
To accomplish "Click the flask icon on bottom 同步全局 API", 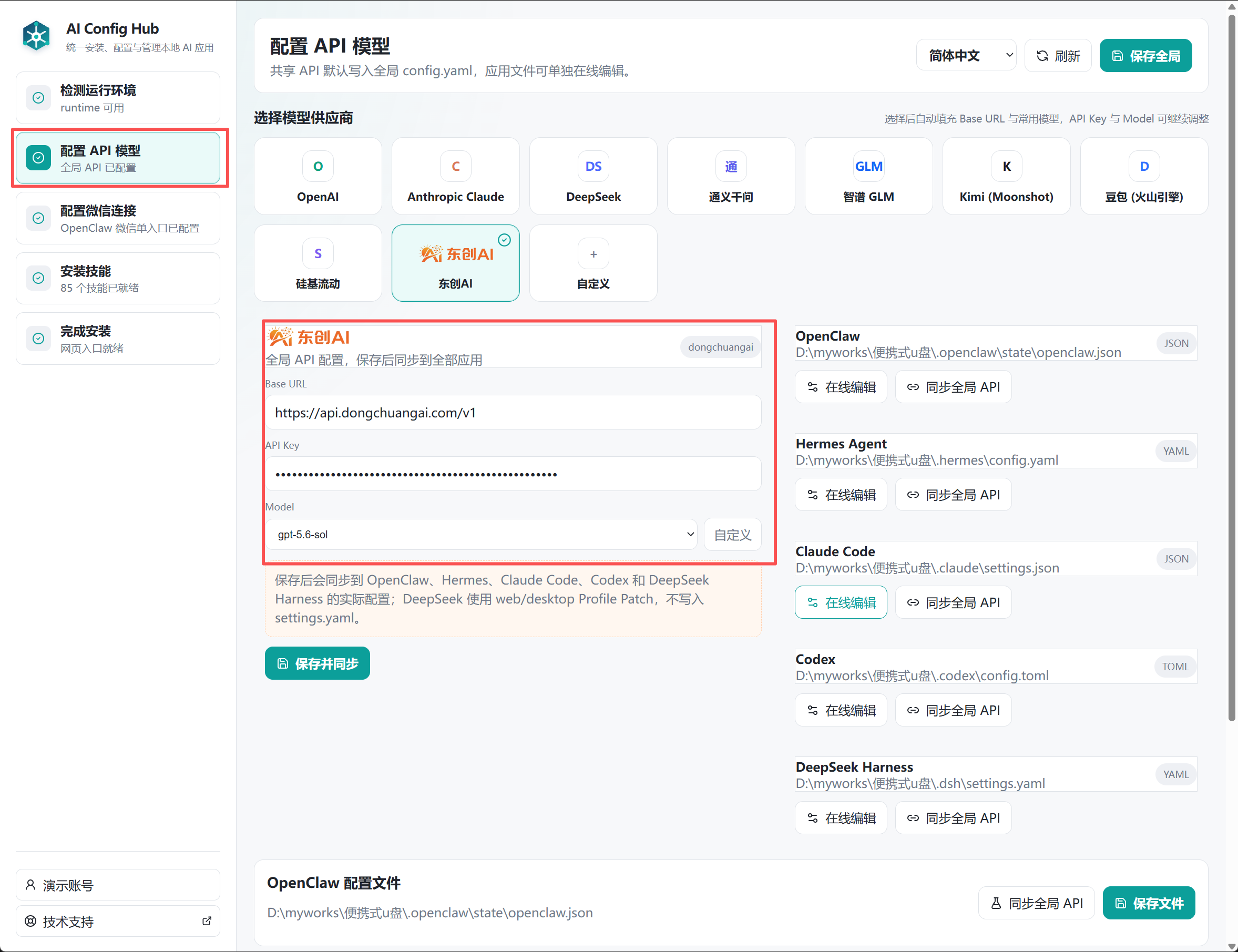I will (996, 903).
